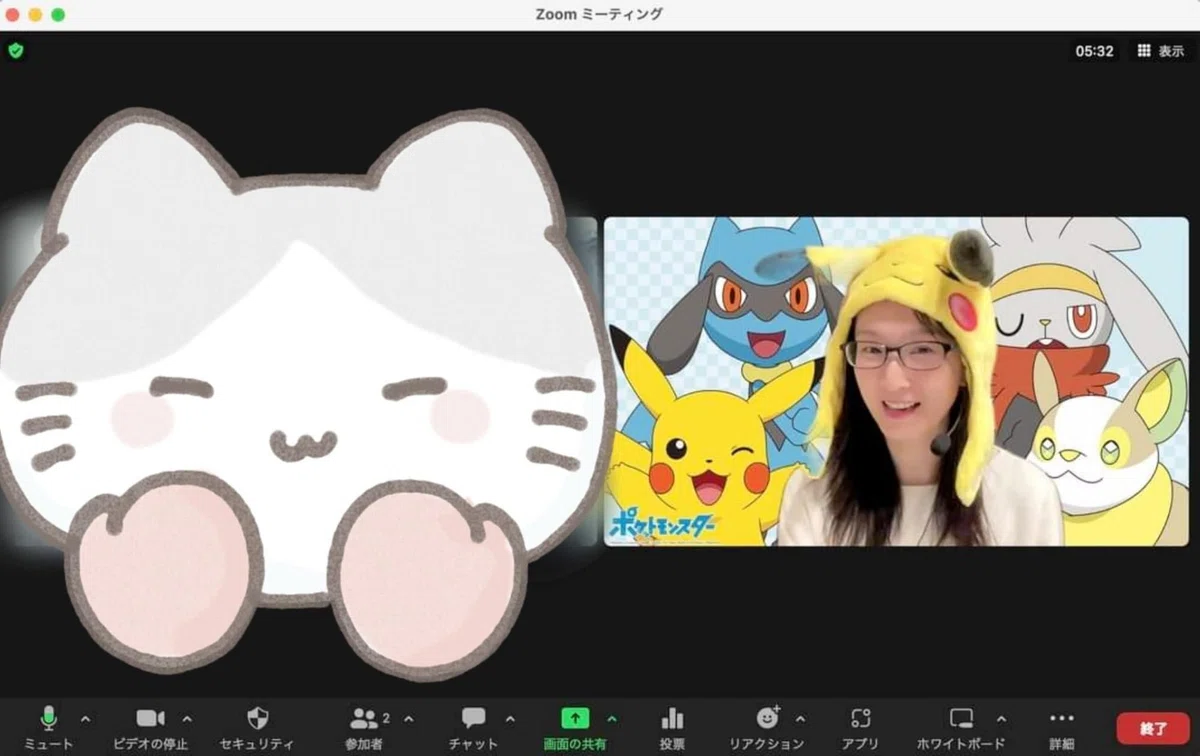Expand audio options chevron beside ミュート
The image size is (1200, 756).
pyautogui.click(x=85, y=719)
